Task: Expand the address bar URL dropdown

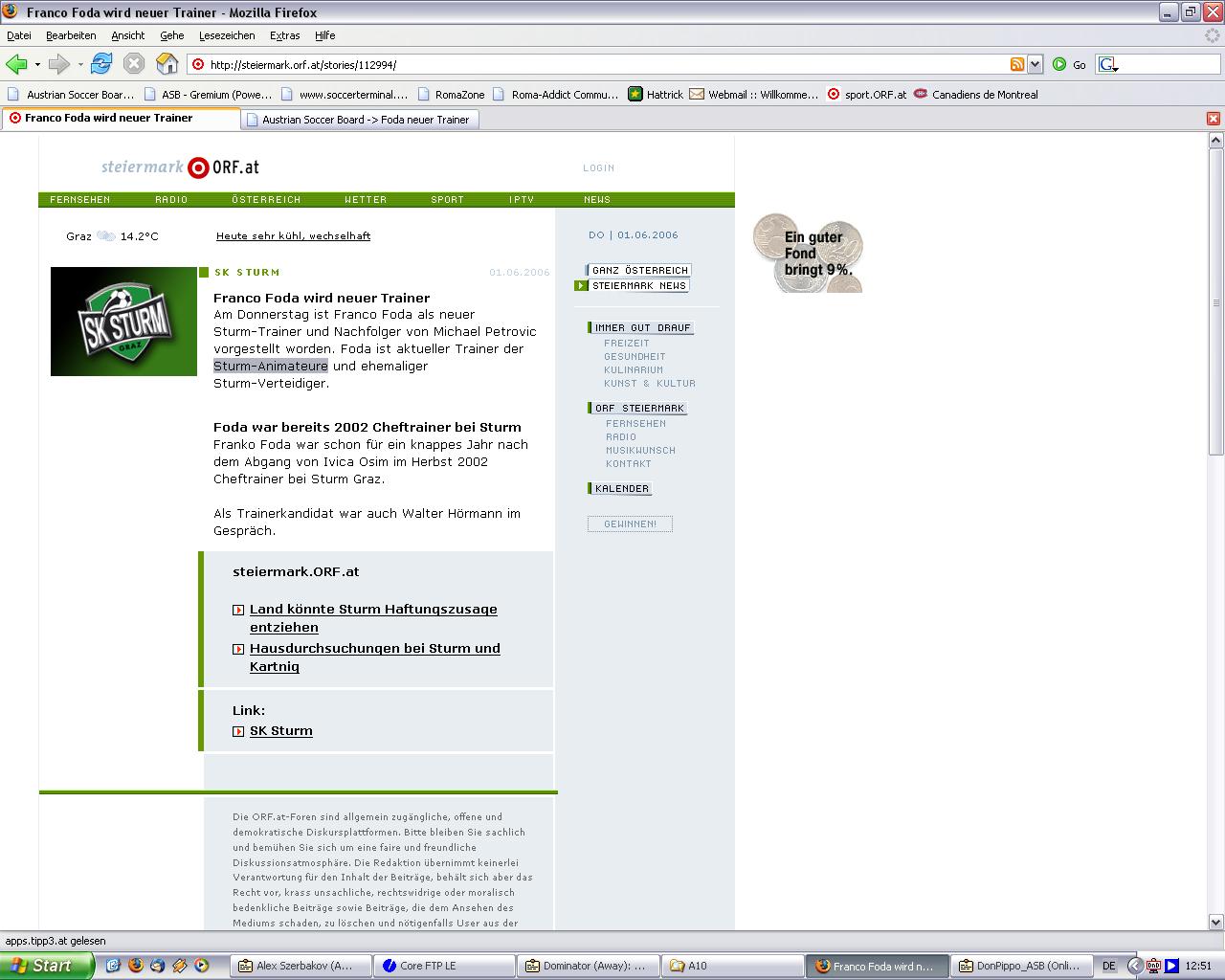Action: pos(1035,64)
